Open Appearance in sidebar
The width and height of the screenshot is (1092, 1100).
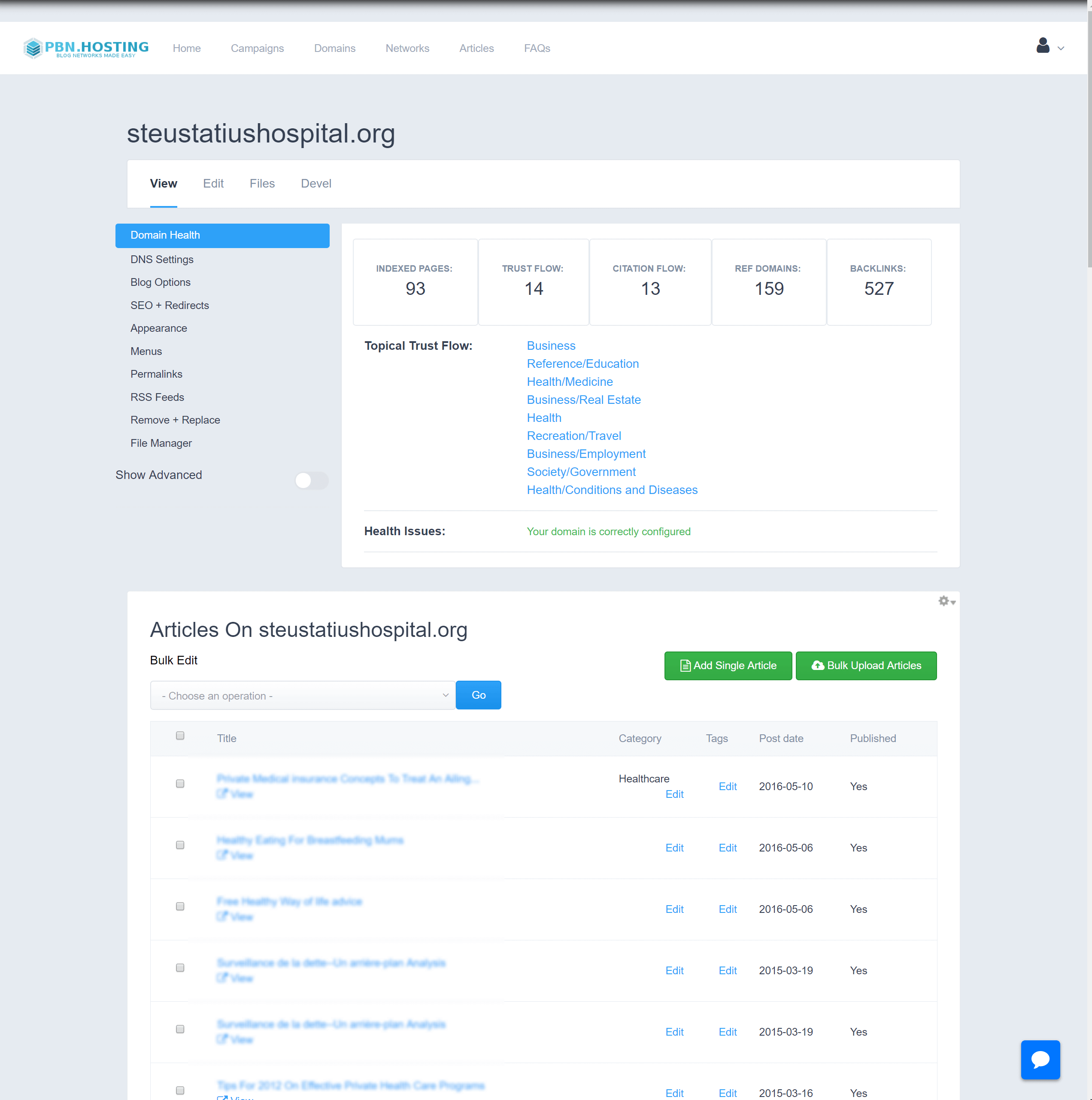(159, 328)
